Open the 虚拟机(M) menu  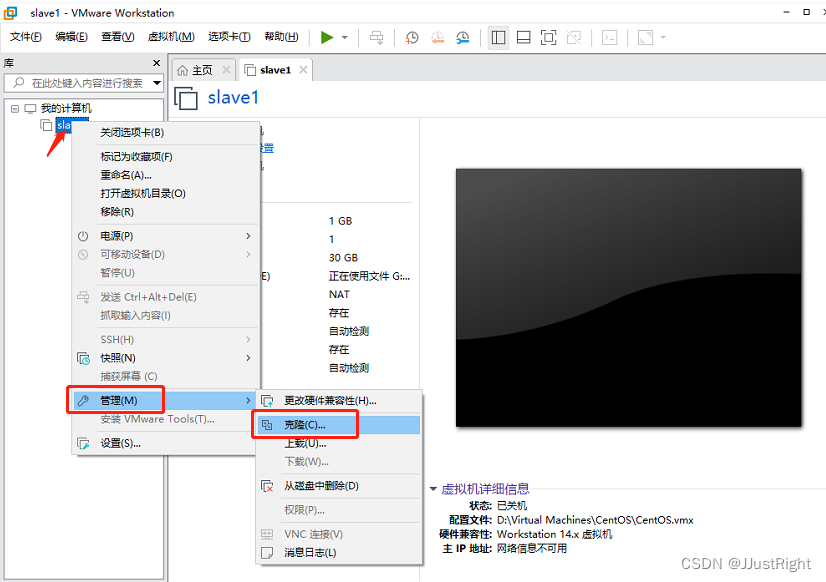(171, 36)
